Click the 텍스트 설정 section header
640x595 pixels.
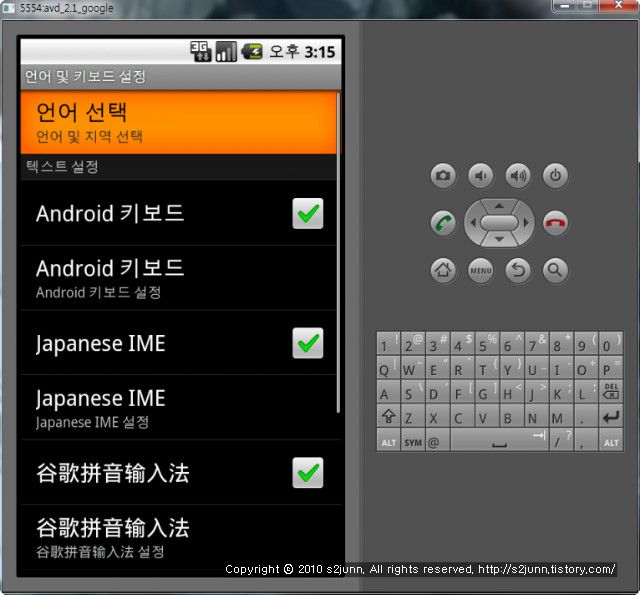click(x=179, y=167)
